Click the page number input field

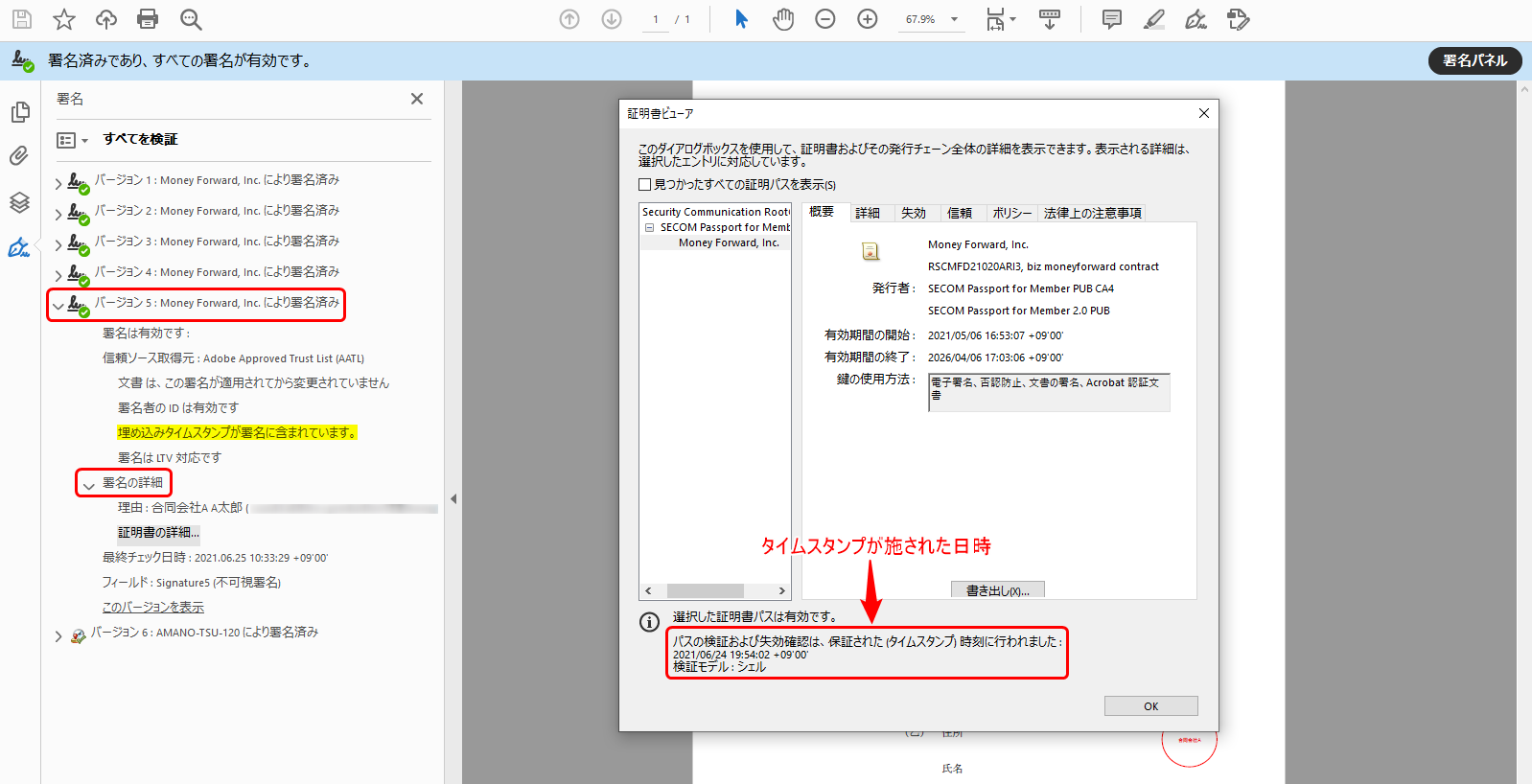pos(656,19)
